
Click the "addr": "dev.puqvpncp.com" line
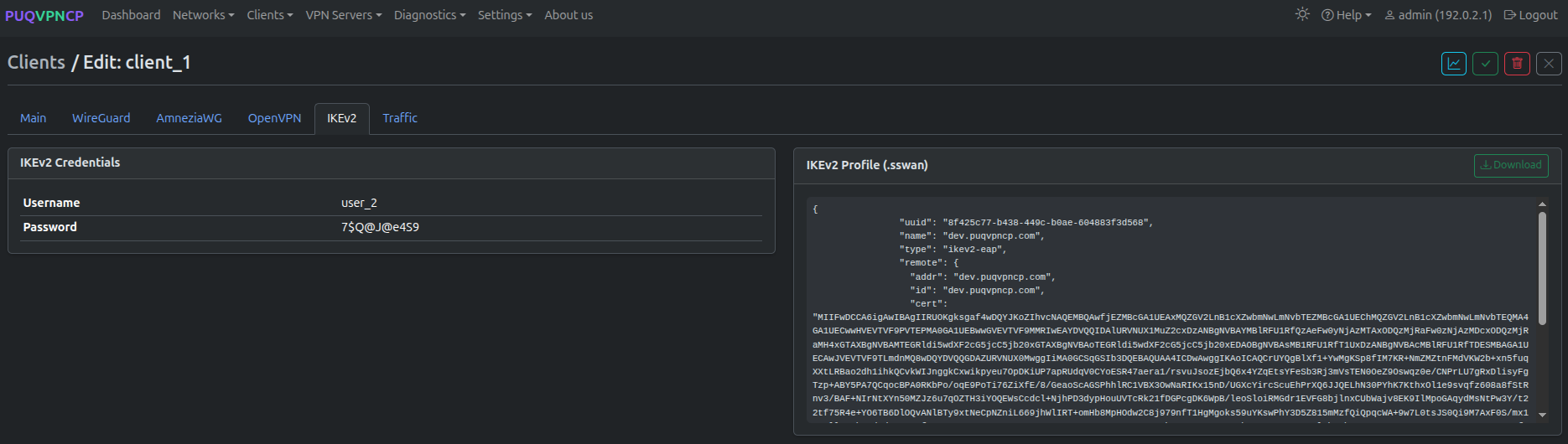(983, 277)
